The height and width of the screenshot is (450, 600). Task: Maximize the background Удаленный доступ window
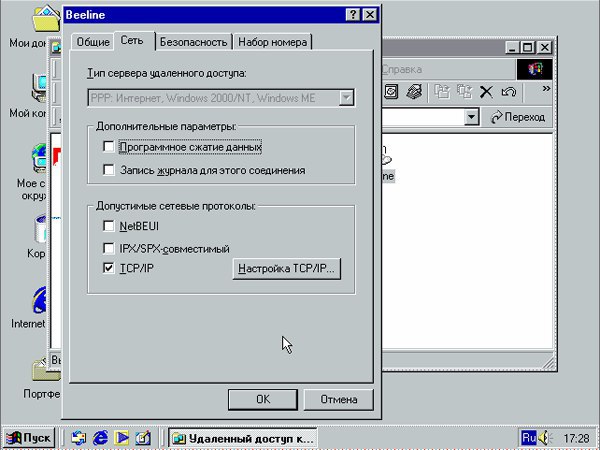pyautogui.click(x=527, y=47)
